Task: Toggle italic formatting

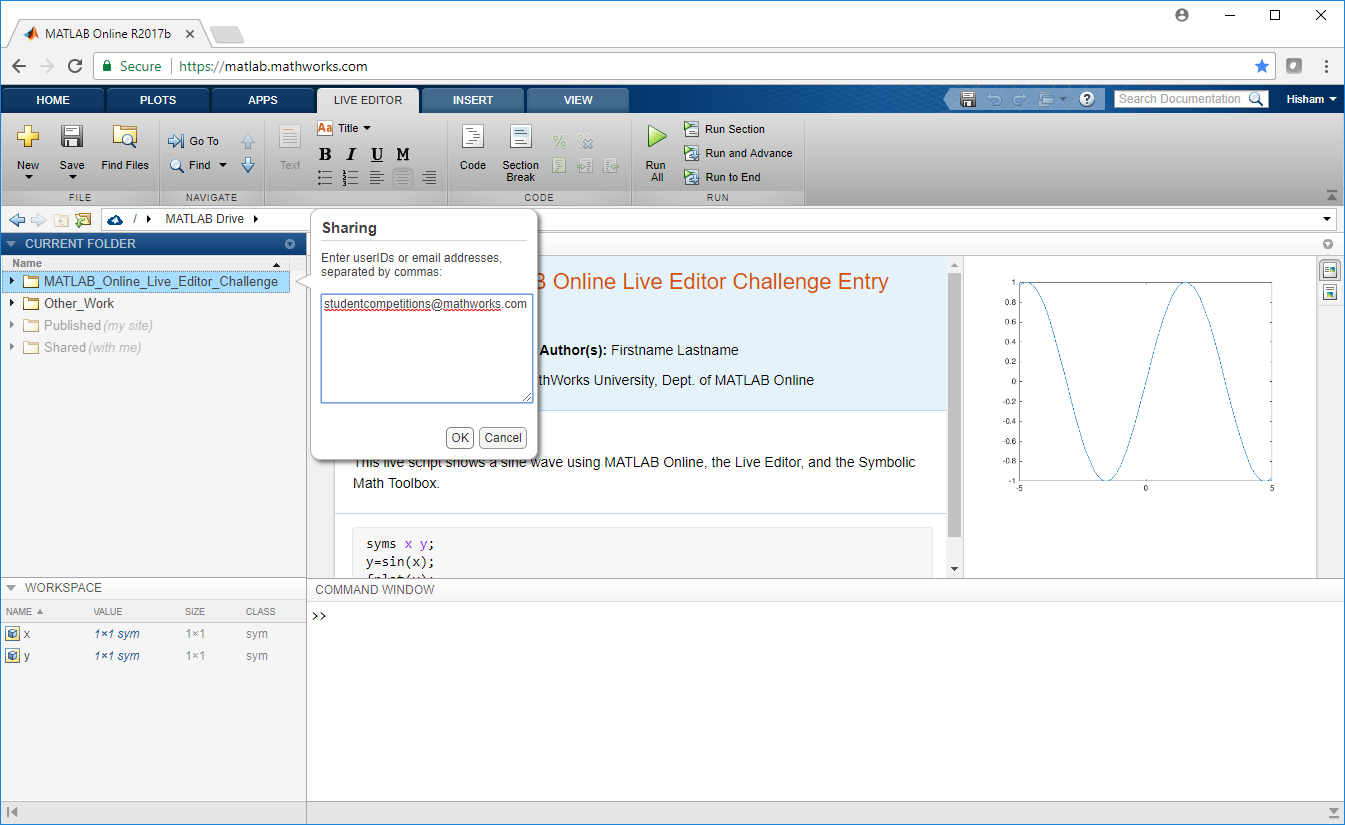Action: pyautogui.click(x=351, y=154)
